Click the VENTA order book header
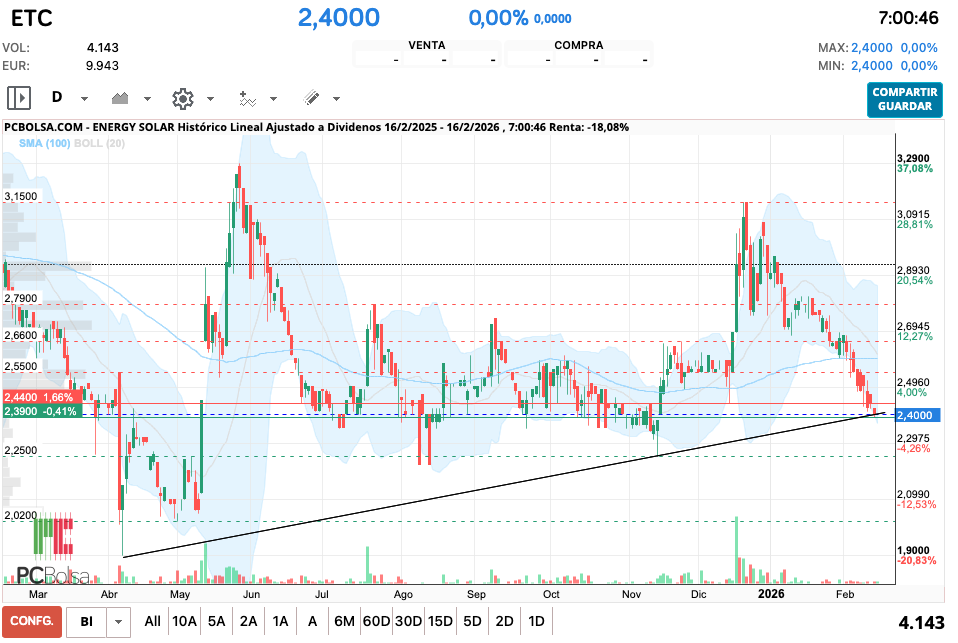958x643 pixels. (426, 45)
